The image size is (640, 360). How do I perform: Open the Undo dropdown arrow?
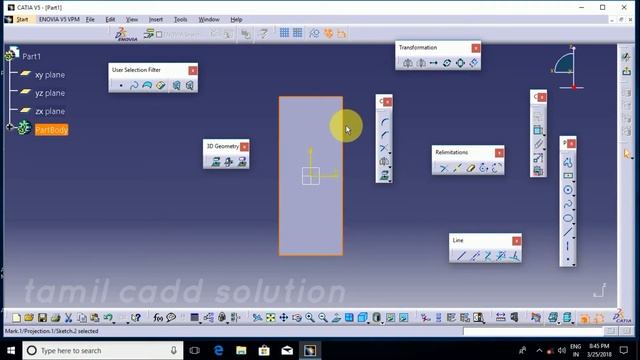pyautogui.click(x=114, y=322)
